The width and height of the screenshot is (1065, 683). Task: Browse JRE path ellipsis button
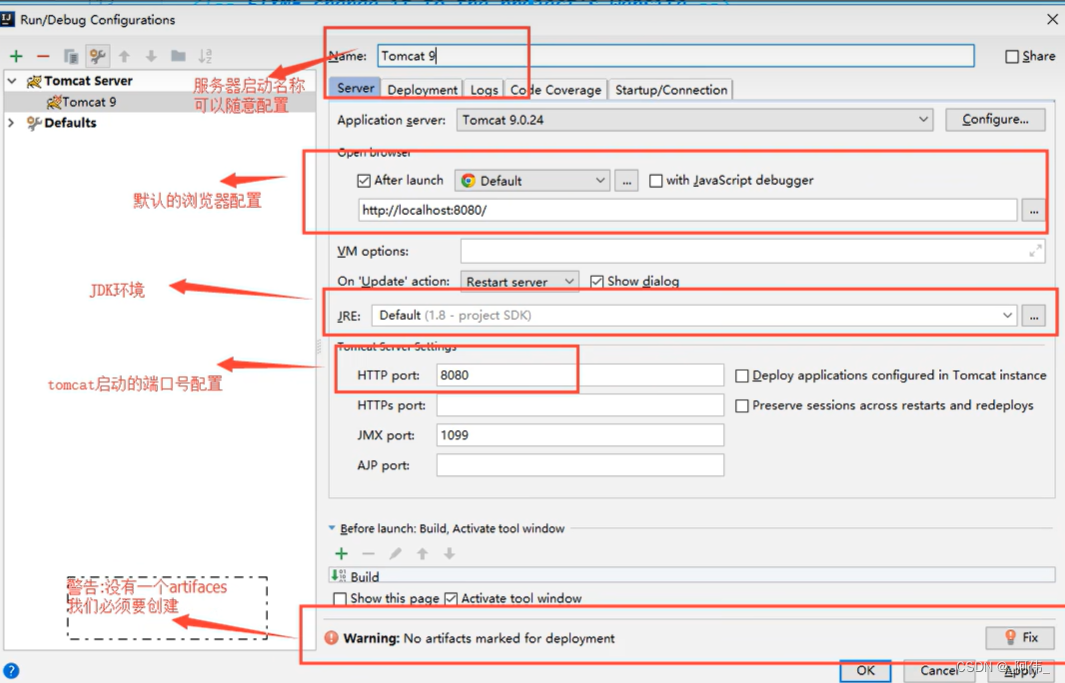tap(1034, 316)
